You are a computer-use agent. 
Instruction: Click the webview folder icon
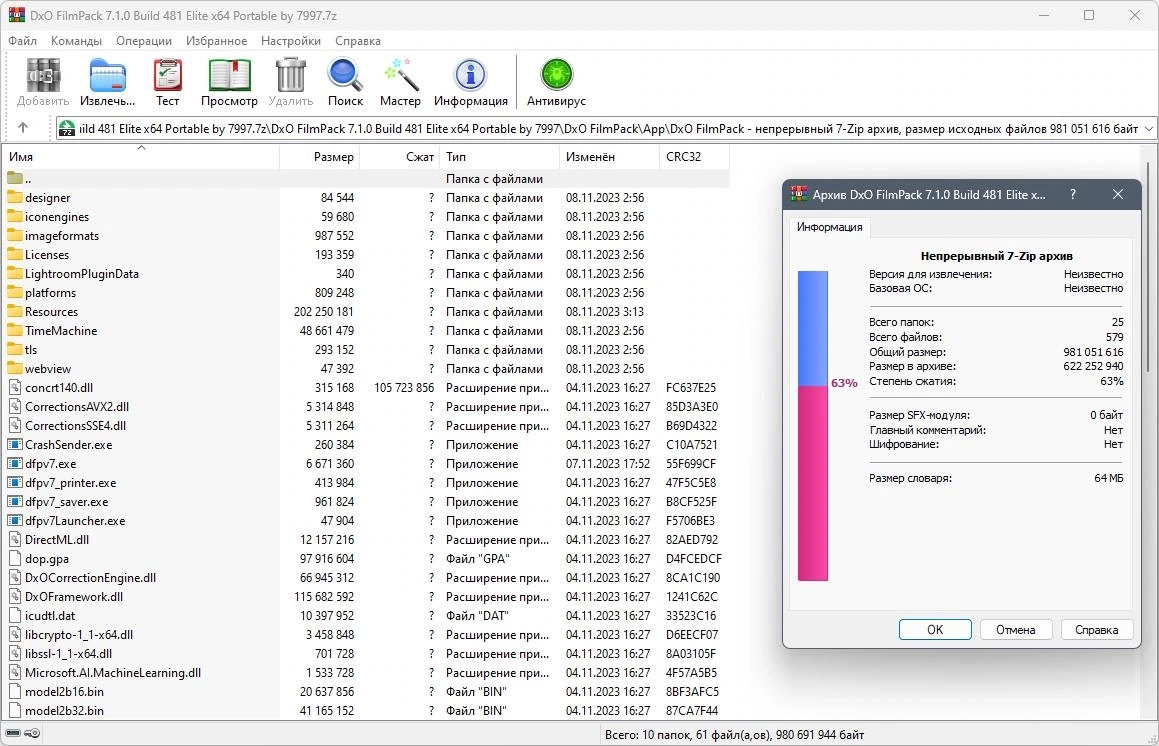(x=15, y=368)
